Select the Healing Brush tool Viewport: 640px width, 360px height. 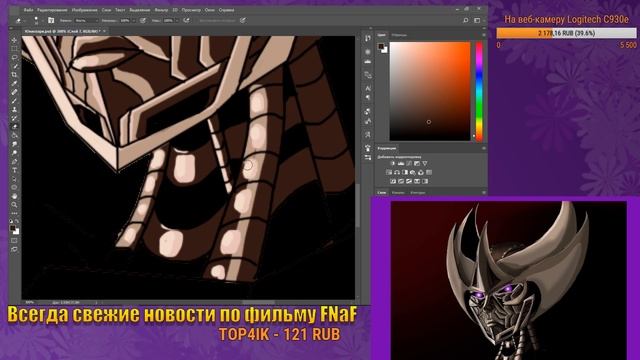[x=14, y=92]
